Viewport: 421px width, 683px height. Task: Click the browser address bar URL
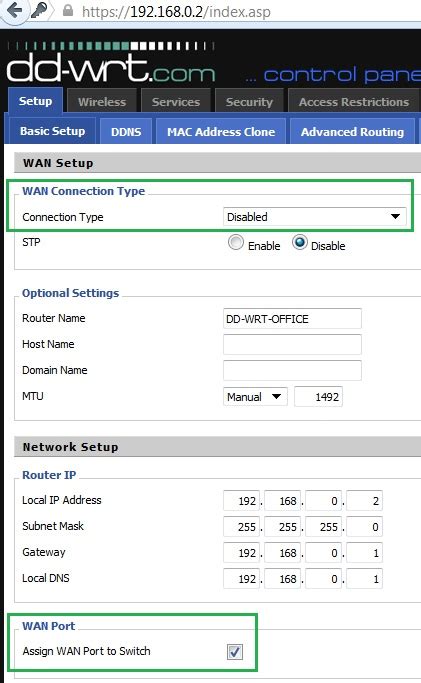pyautogui.click(x=176, y=11)
